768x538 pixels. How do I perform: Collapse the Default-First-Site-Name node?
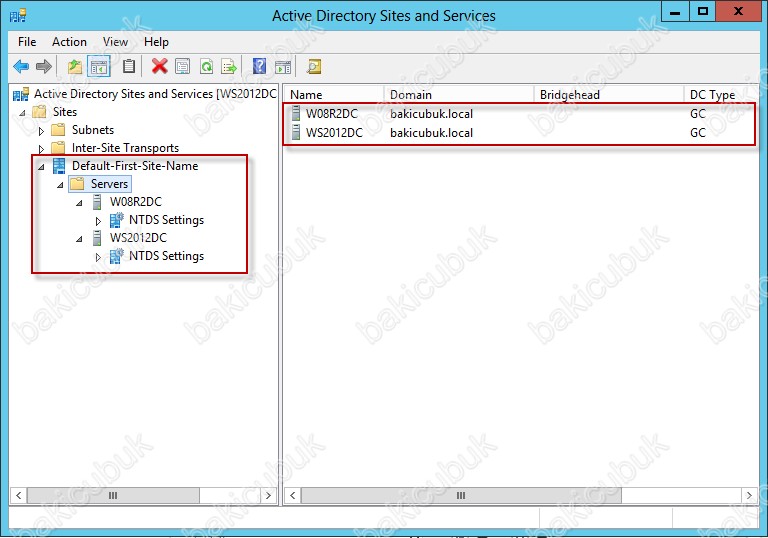pyautogui.click(x=41, y=167)
